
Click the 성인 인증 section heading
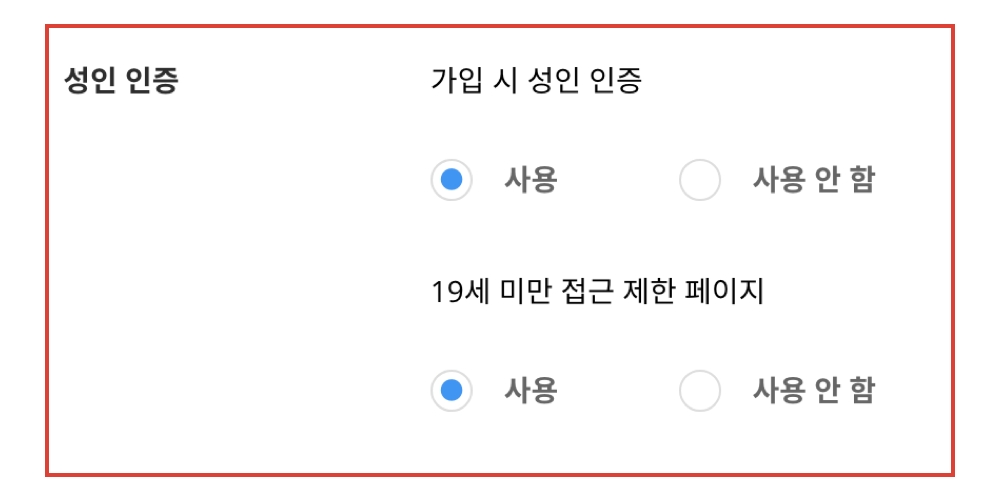click(x=120, y=81)
